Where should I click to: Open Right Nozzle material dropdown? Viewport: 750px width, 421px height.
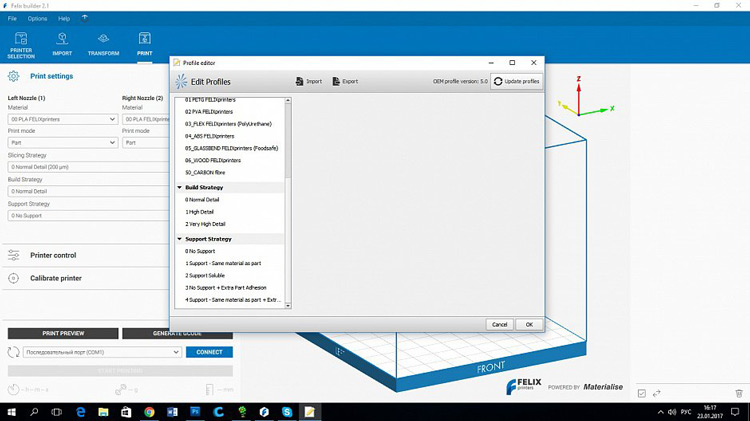click(146, 119)
